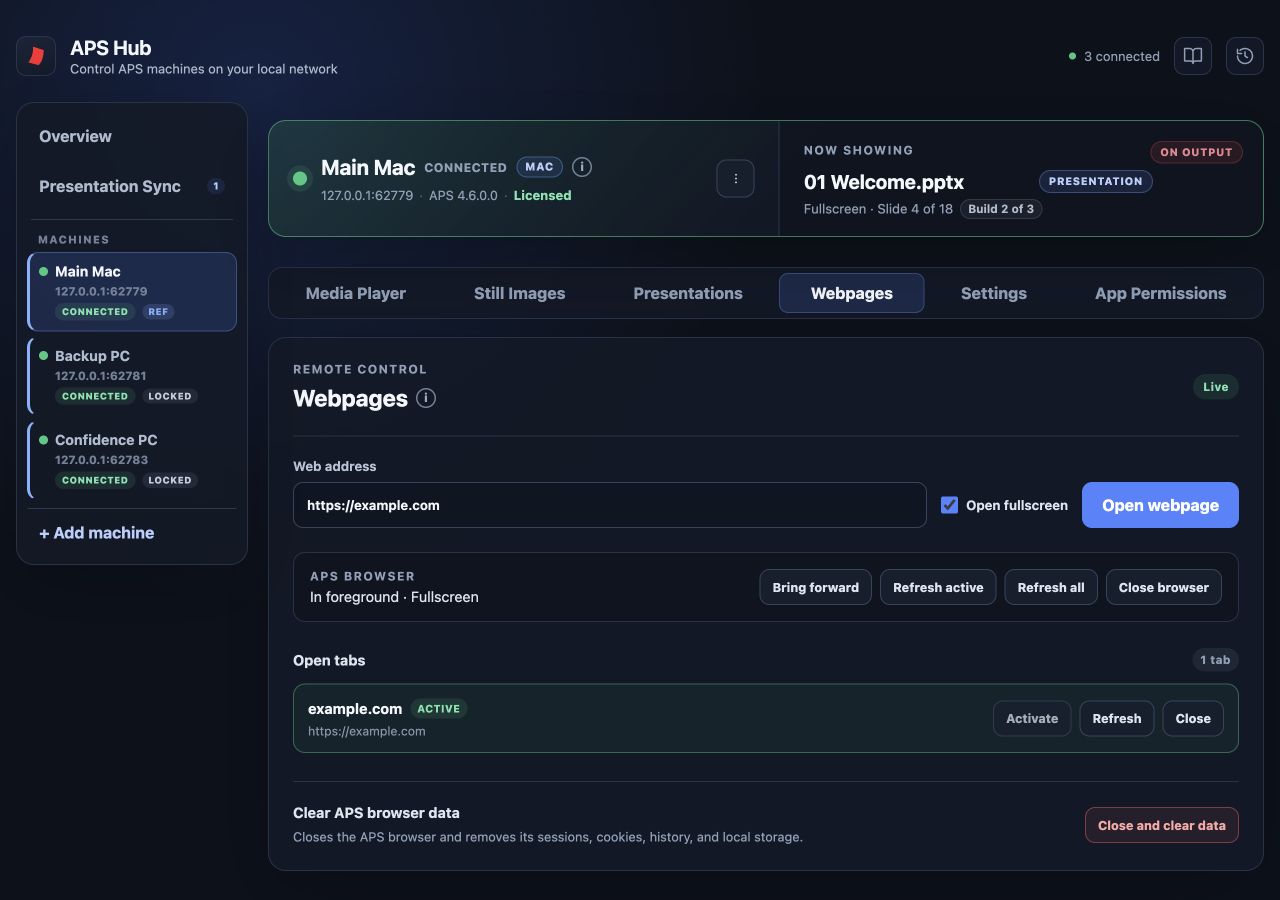This screenshot has width=1280, height=900.
Task: Click the In foreground · Fullscreen status text
Action: click(394, 597)
